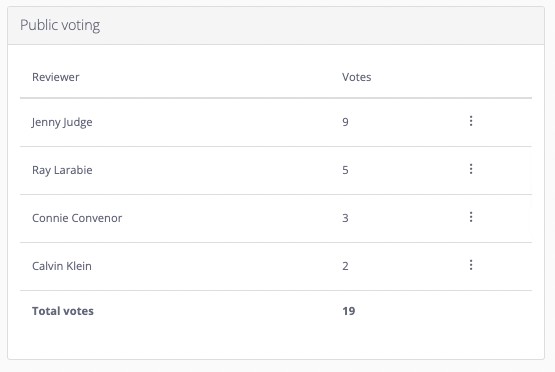Screen dimensions: 555x372
Task: Select Calvin Klein's vote count of 2
Action: (x=345, y=266)
